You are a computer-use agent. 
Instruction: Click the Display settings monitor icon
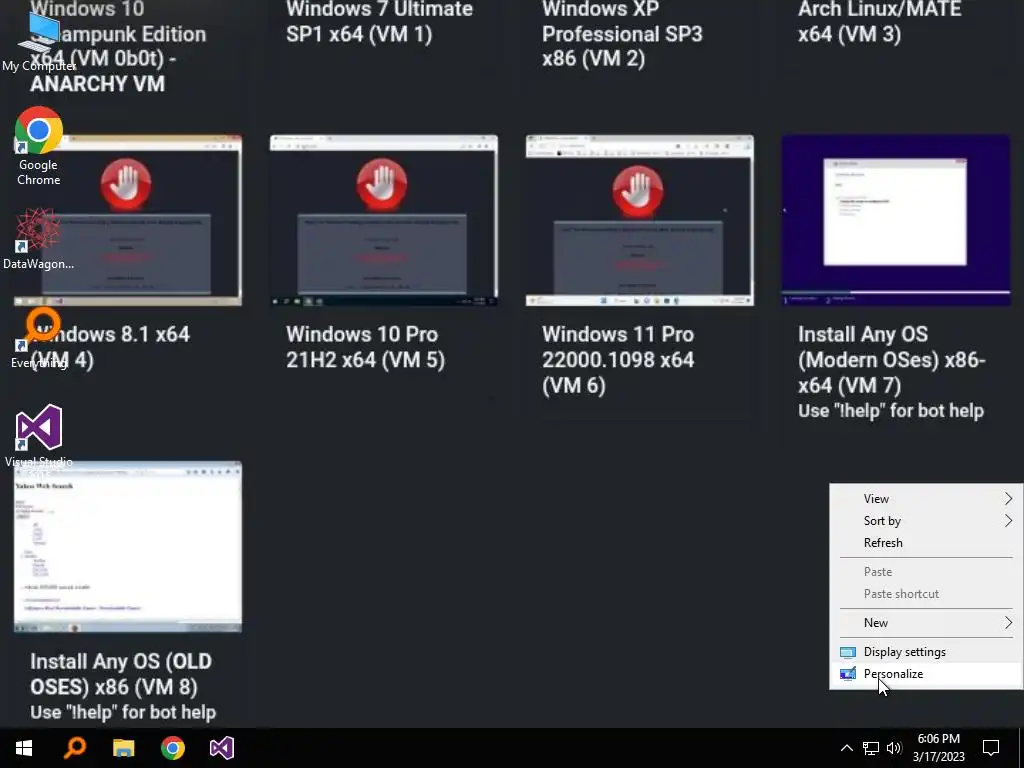pyautogui.click(x=848, y=652)
